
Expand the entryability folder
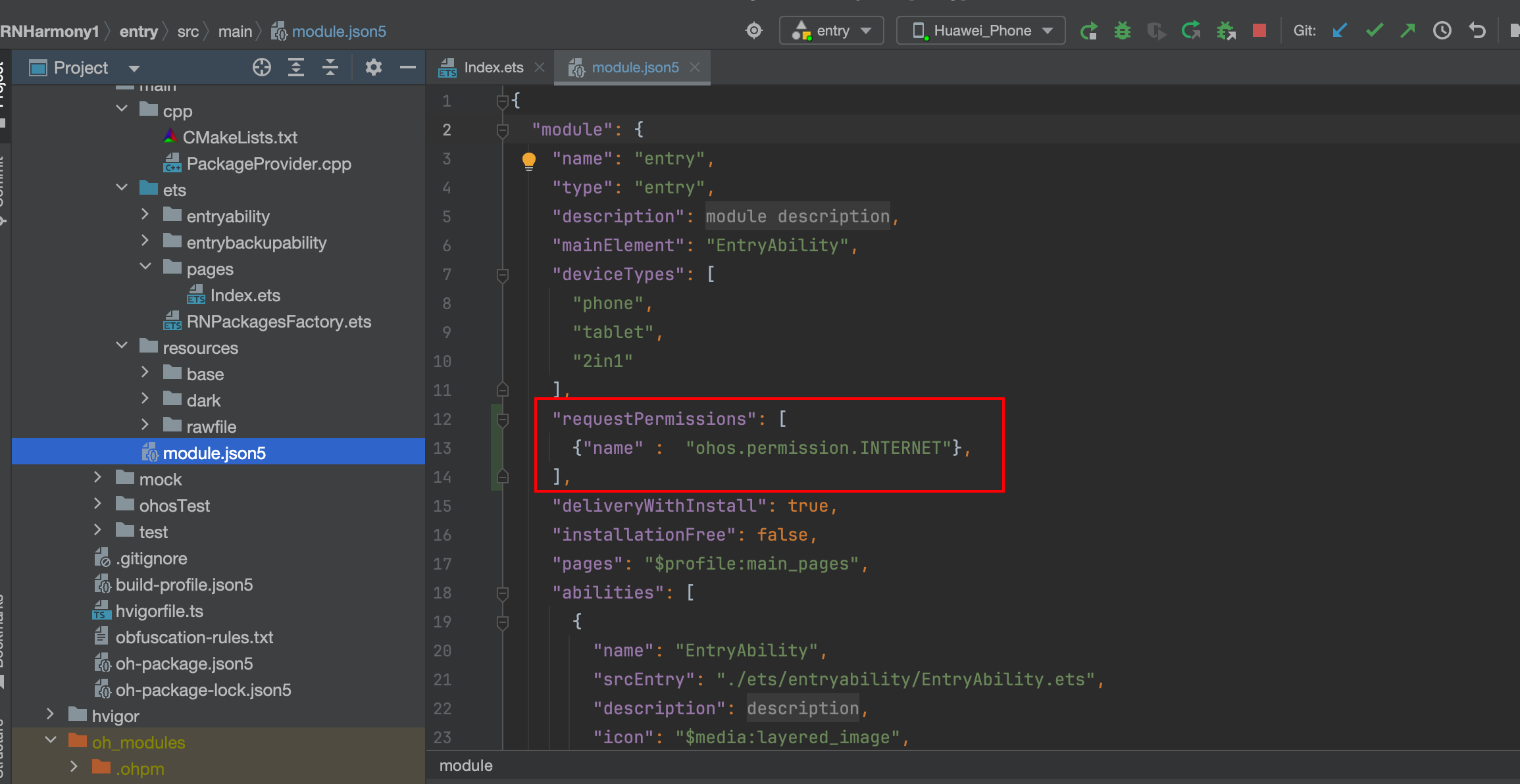coord(145,214)
